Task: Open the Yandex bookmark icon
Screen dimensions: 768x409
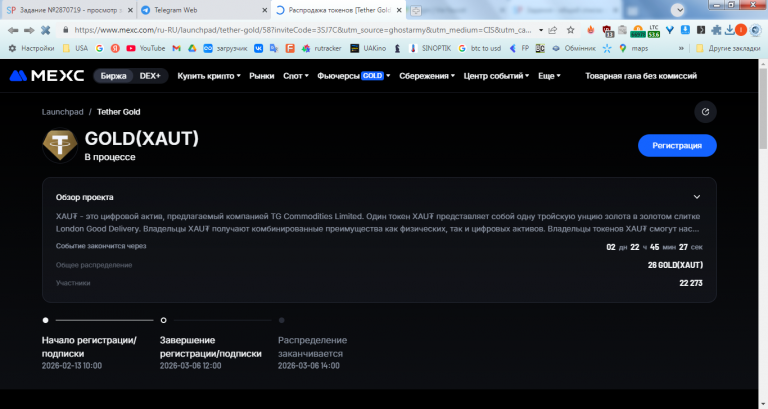Action: tap(115, 48)
